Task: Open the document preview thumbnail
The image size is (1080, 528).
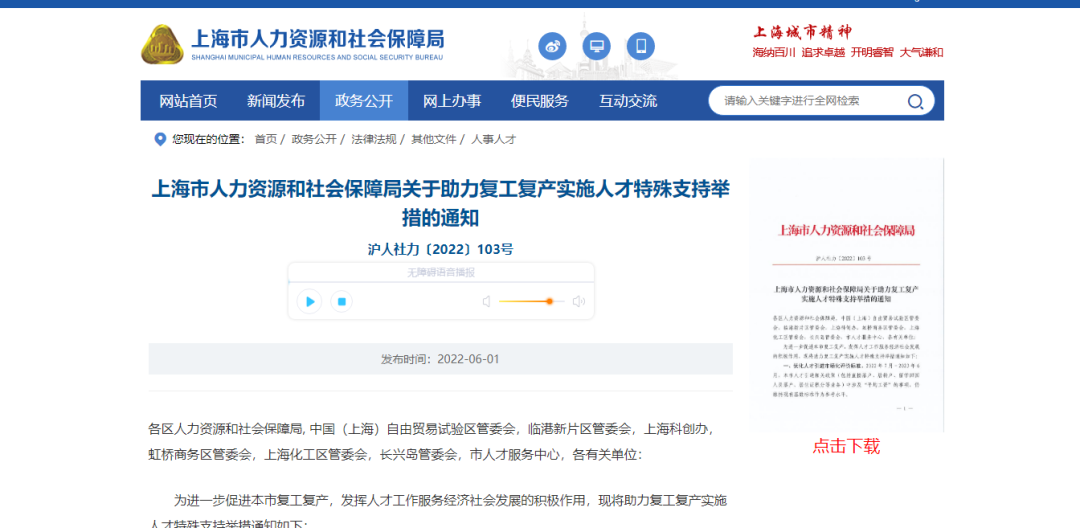Action: [846, 296]
